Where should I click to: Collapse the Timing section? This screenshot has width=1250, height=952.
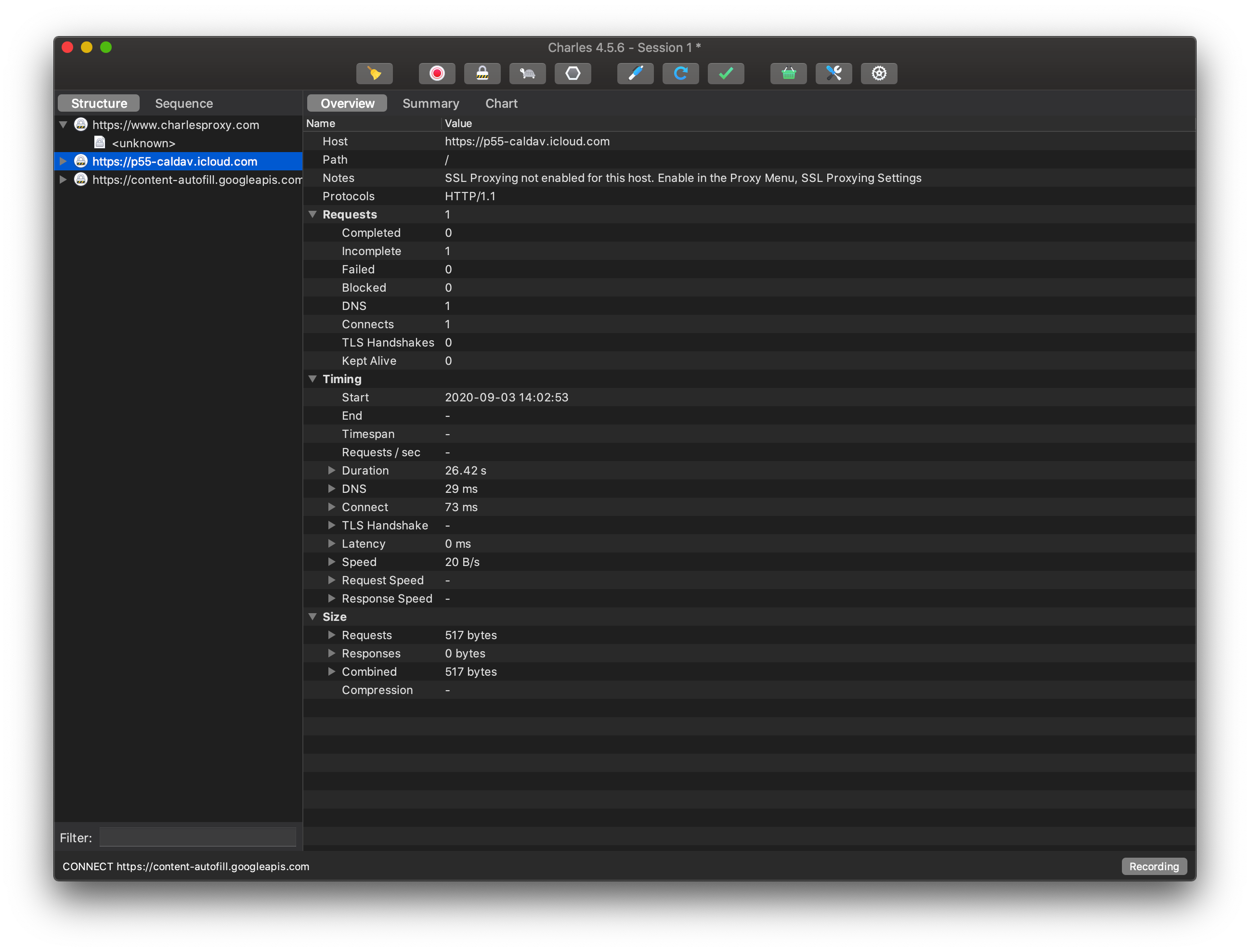(x=312, y=378)
